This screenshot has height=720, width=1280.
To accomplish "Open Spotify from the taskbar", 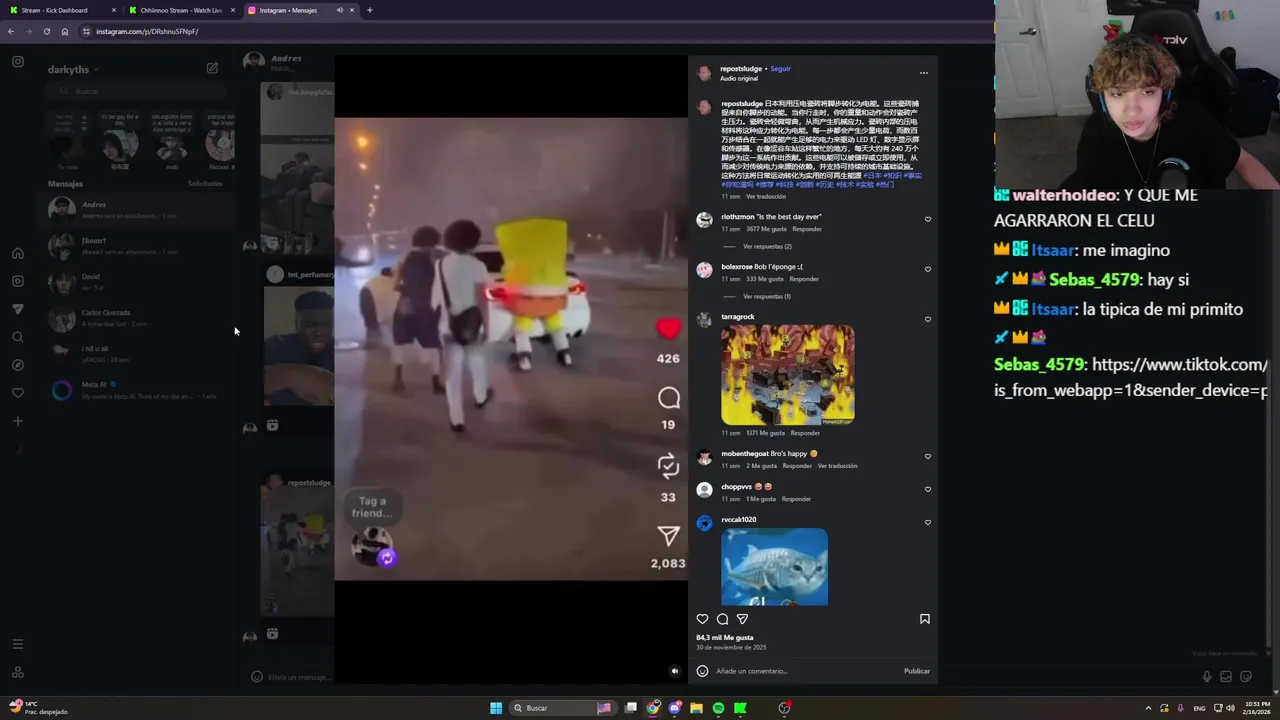I will (718, 708).
